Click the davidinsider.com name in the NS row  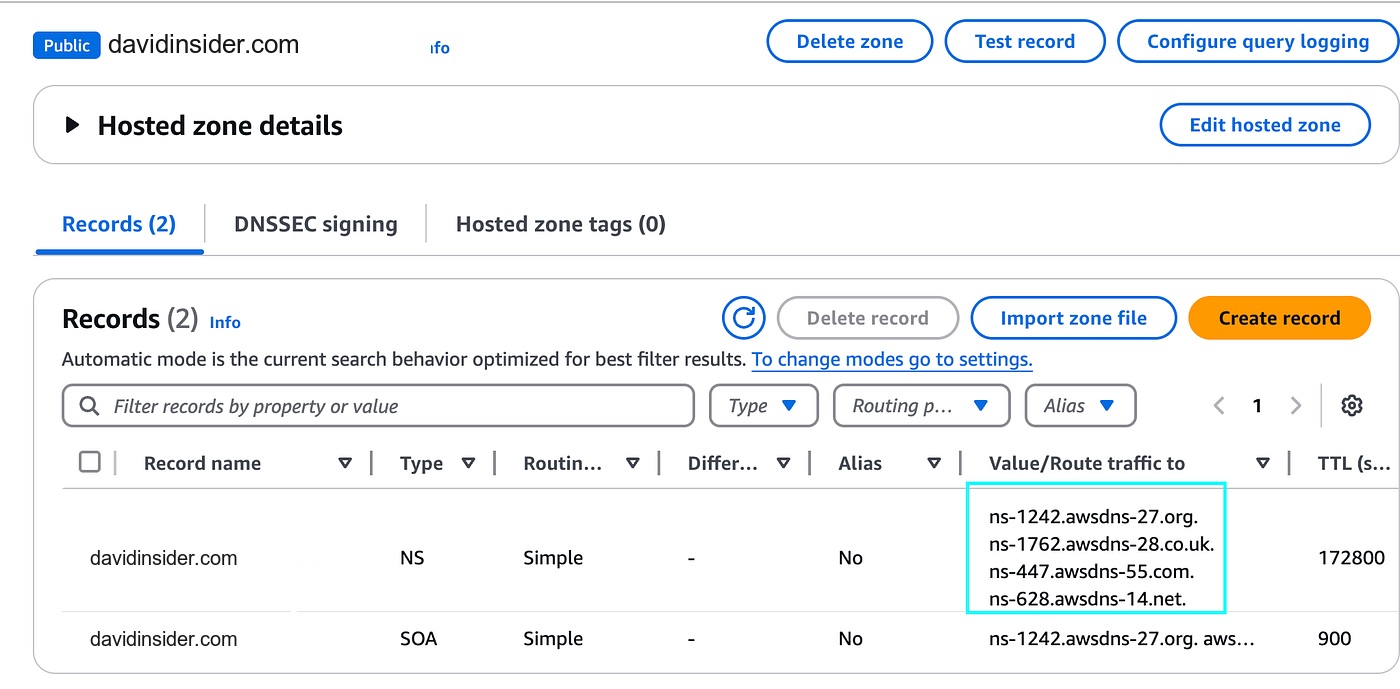coord(164,558)
